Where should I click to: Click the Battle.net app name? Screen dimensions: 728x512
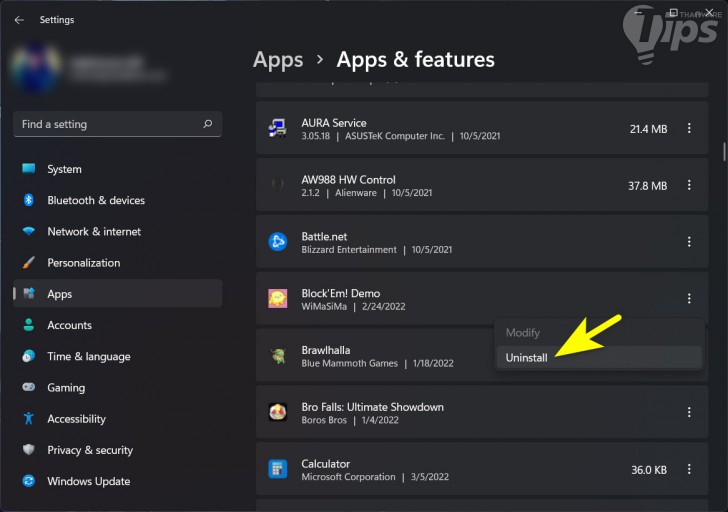point(324,236)
